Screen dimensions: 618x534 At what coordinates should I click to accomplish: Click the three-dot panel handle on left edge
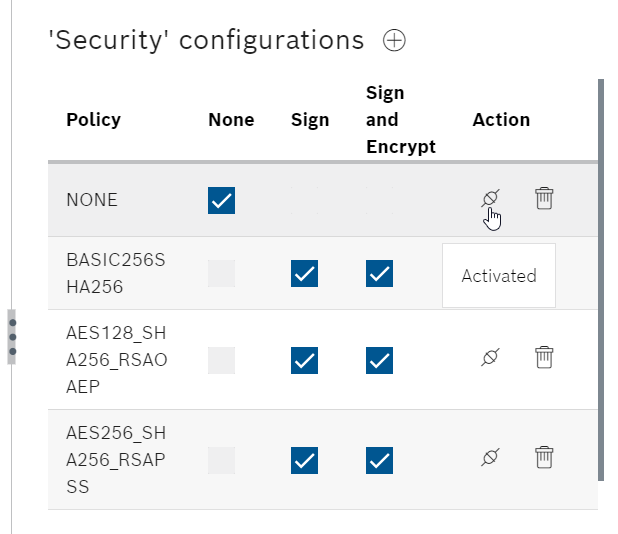[12, 337]
